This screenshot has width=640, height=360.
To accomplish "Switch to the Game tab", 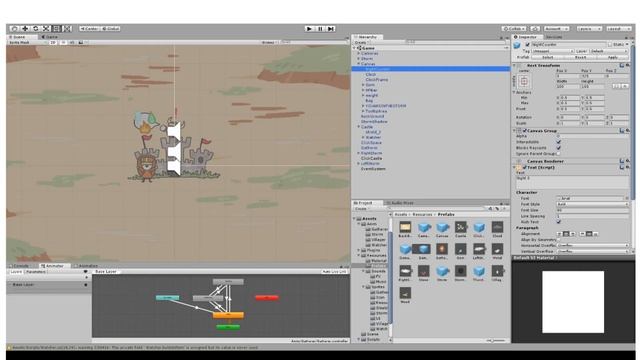I will (x=50, y=37).
